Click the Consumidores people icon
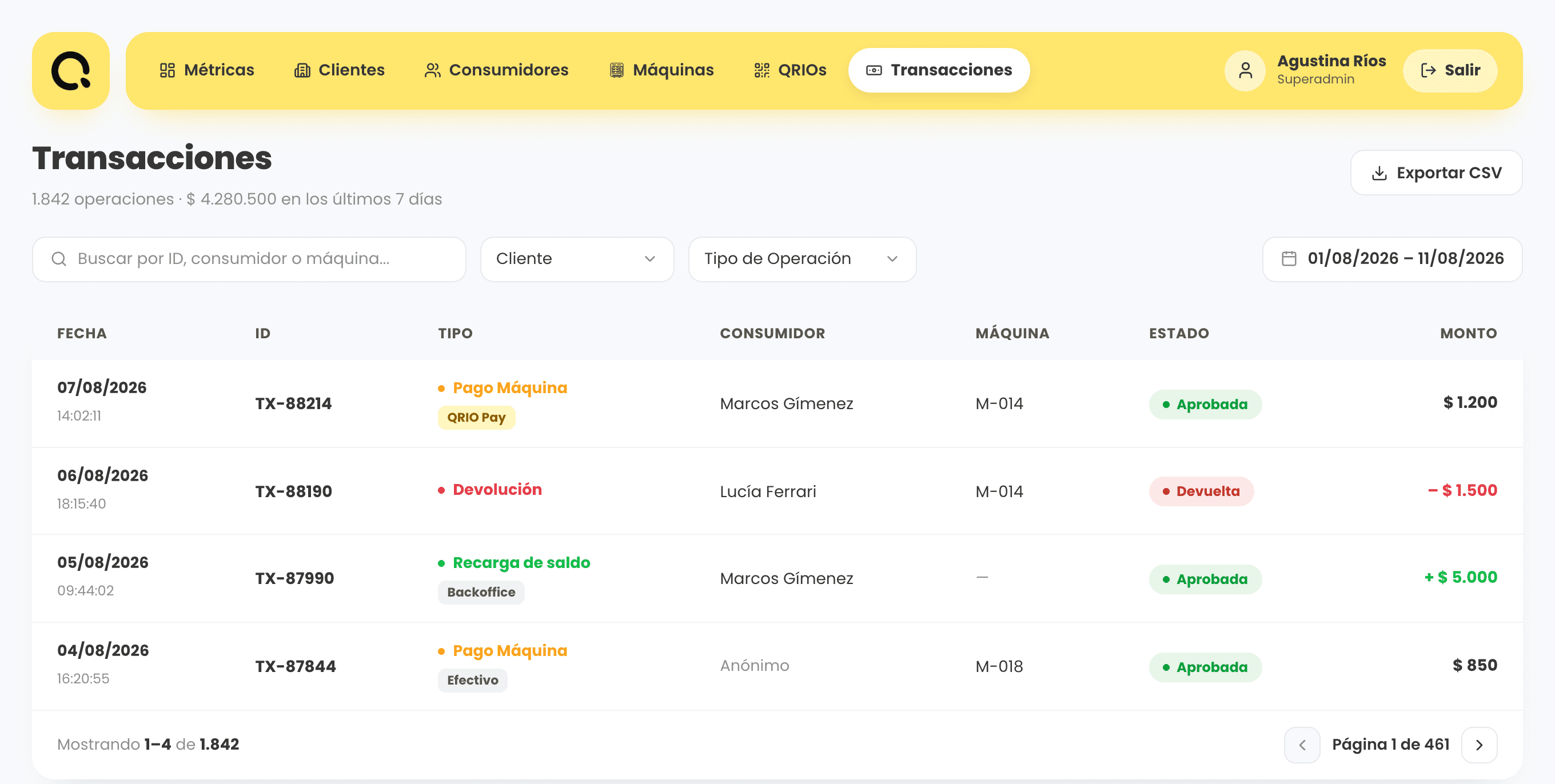Image resolution: width=1555 pixels, height=784 pixels. (x=432, y=71)
